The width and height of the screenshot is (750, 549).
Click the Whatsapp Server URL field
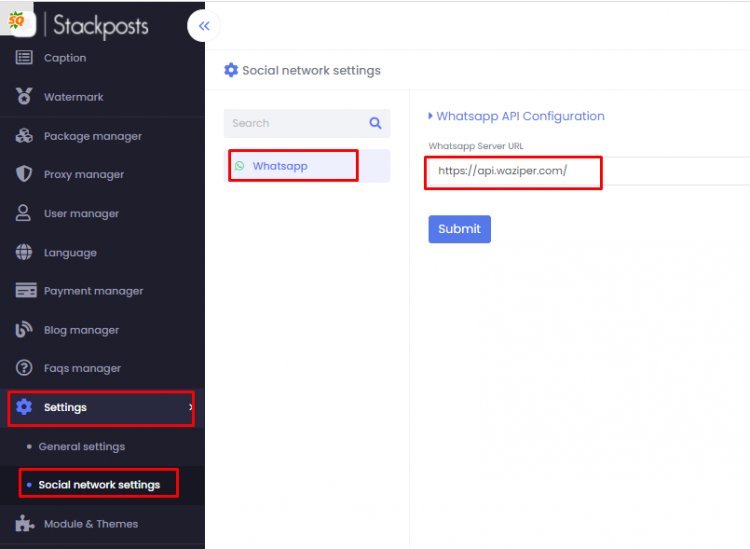click(588, 171)
